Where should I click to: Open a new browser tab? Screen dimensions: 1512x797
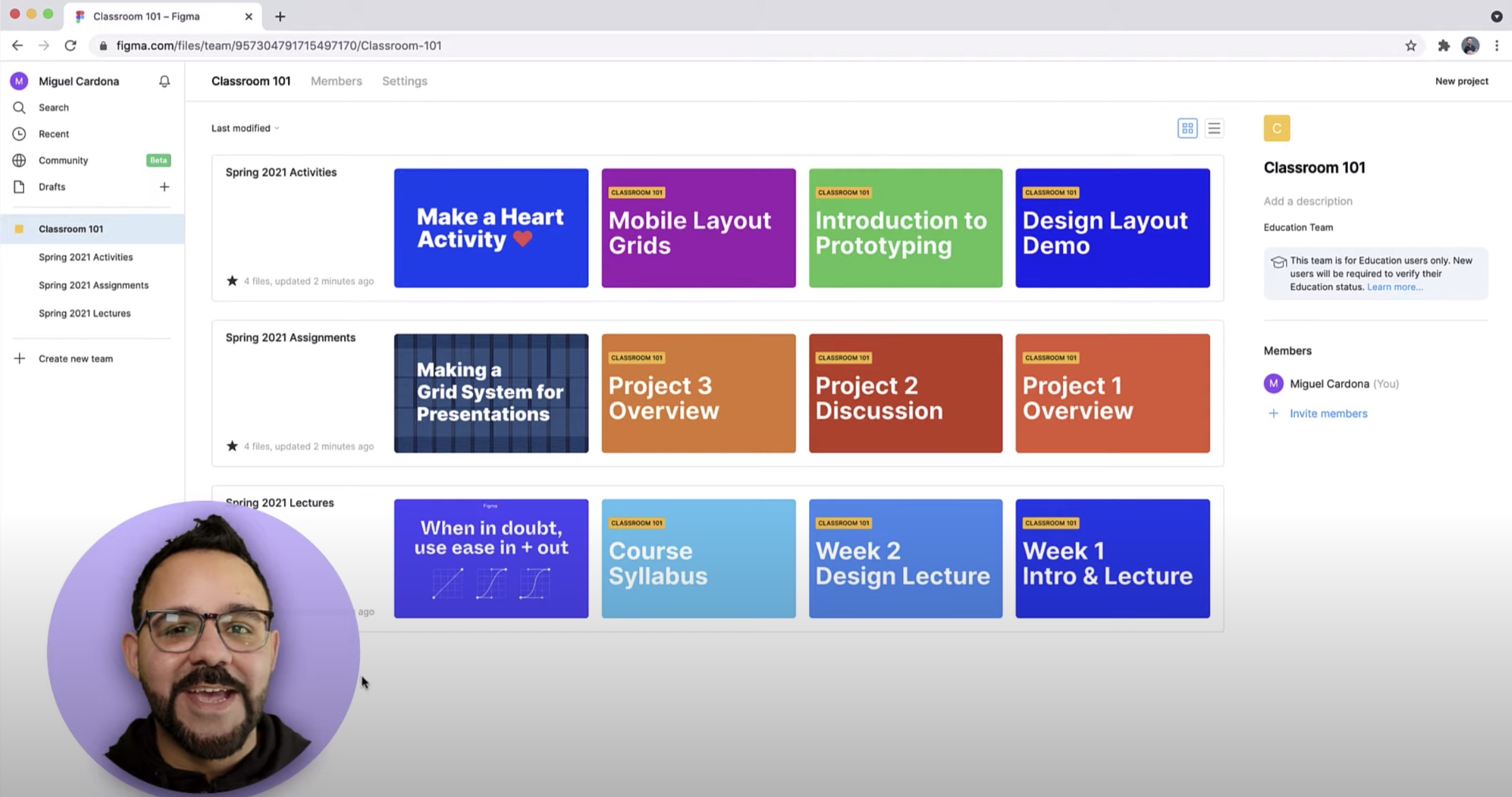(x=280, y=16)
